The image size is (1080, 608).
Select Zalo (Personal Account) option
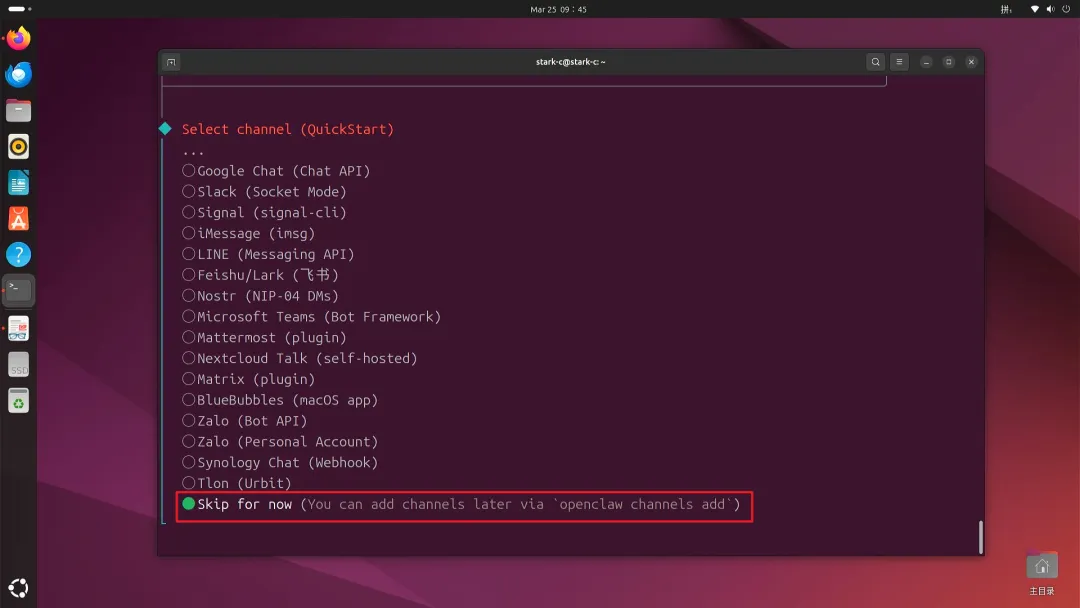point(280,441)
